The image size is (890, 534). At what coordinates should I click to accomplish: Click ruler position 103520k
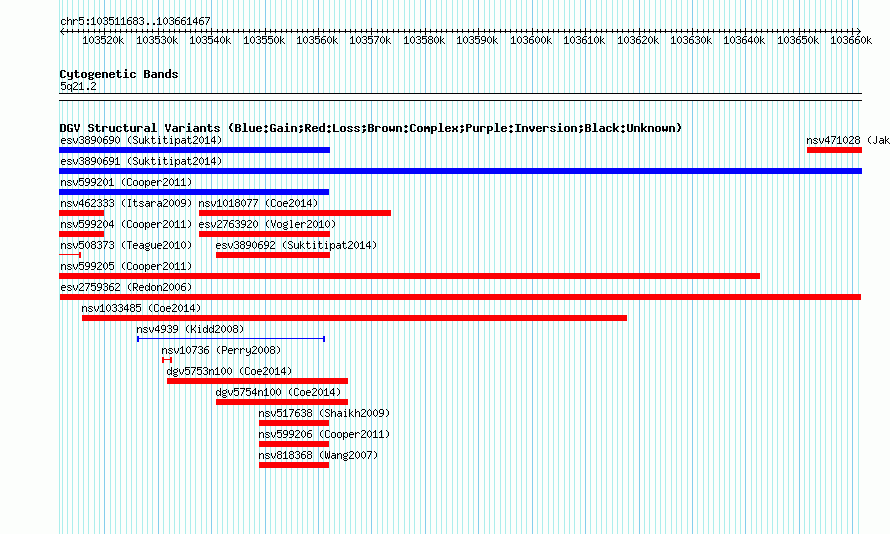[x=103, y=40]
